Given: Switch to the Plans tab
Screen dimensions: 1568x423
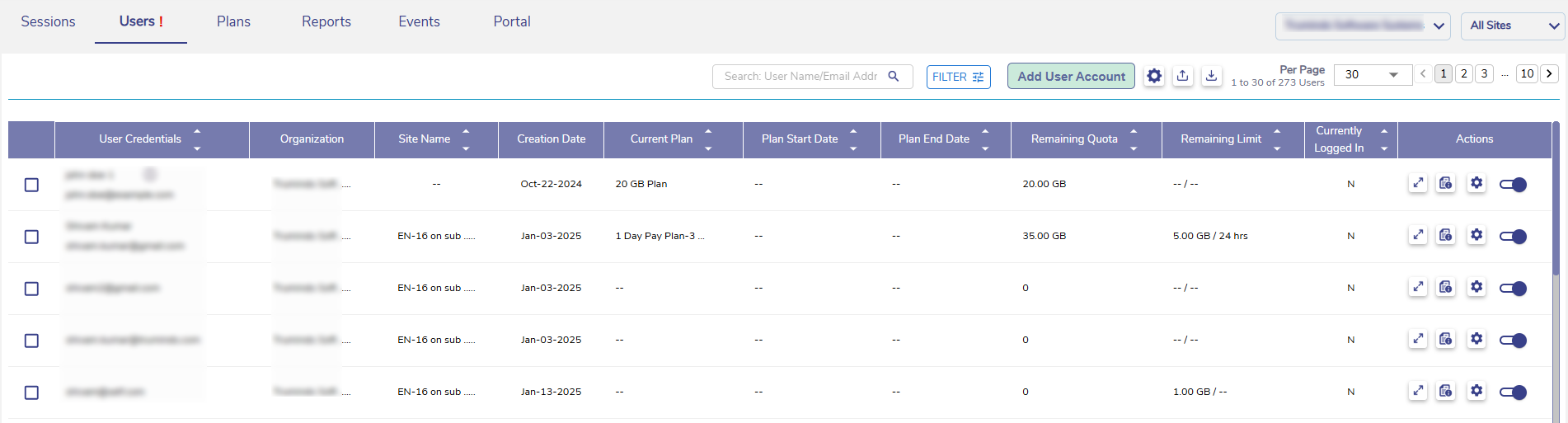Looking at the screenshot, I should [x=233, y=21].
